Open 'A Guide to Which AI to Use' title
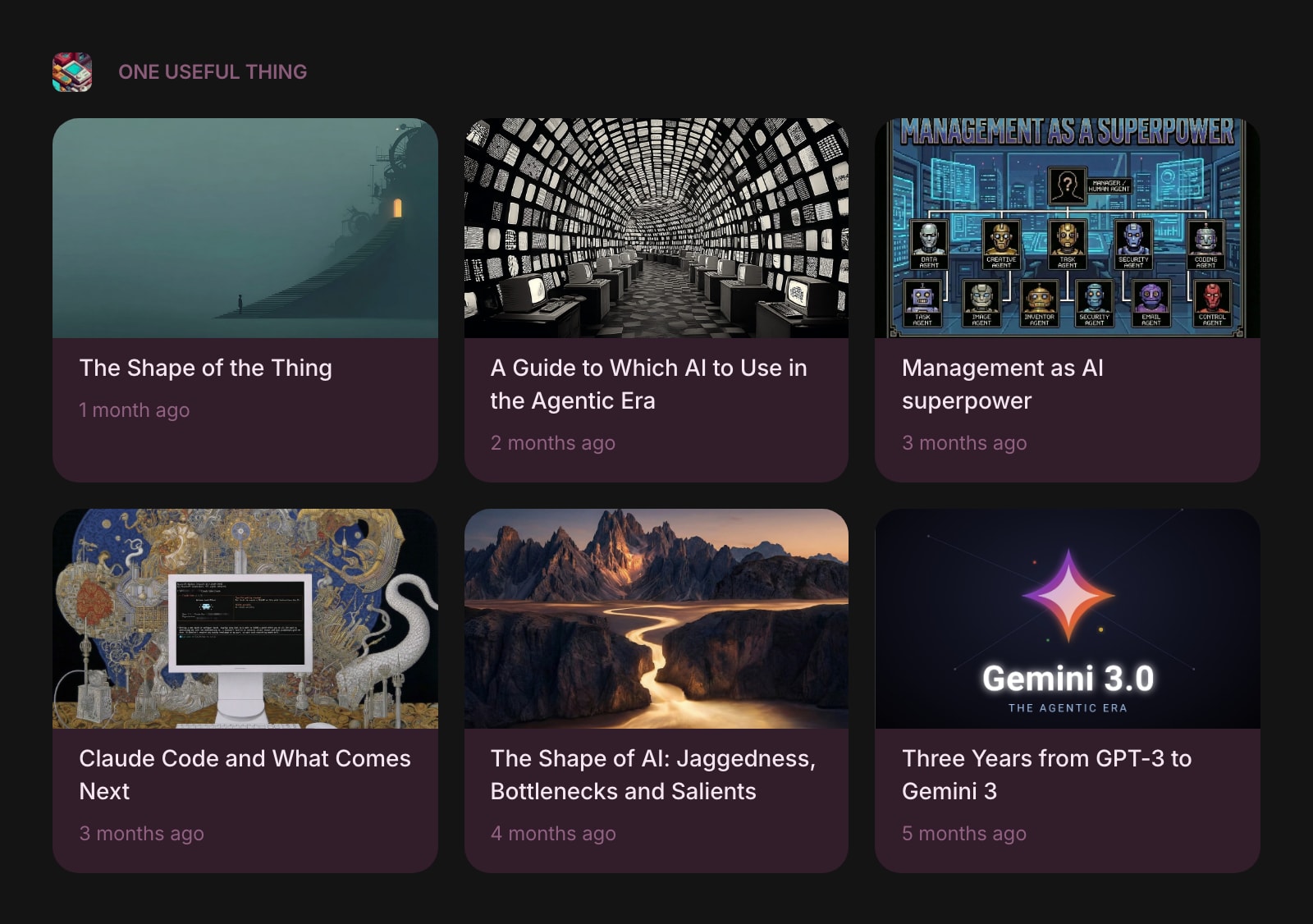Image resolution: width=1313 pixels, height=924 pixels. [x=648, y=384]
